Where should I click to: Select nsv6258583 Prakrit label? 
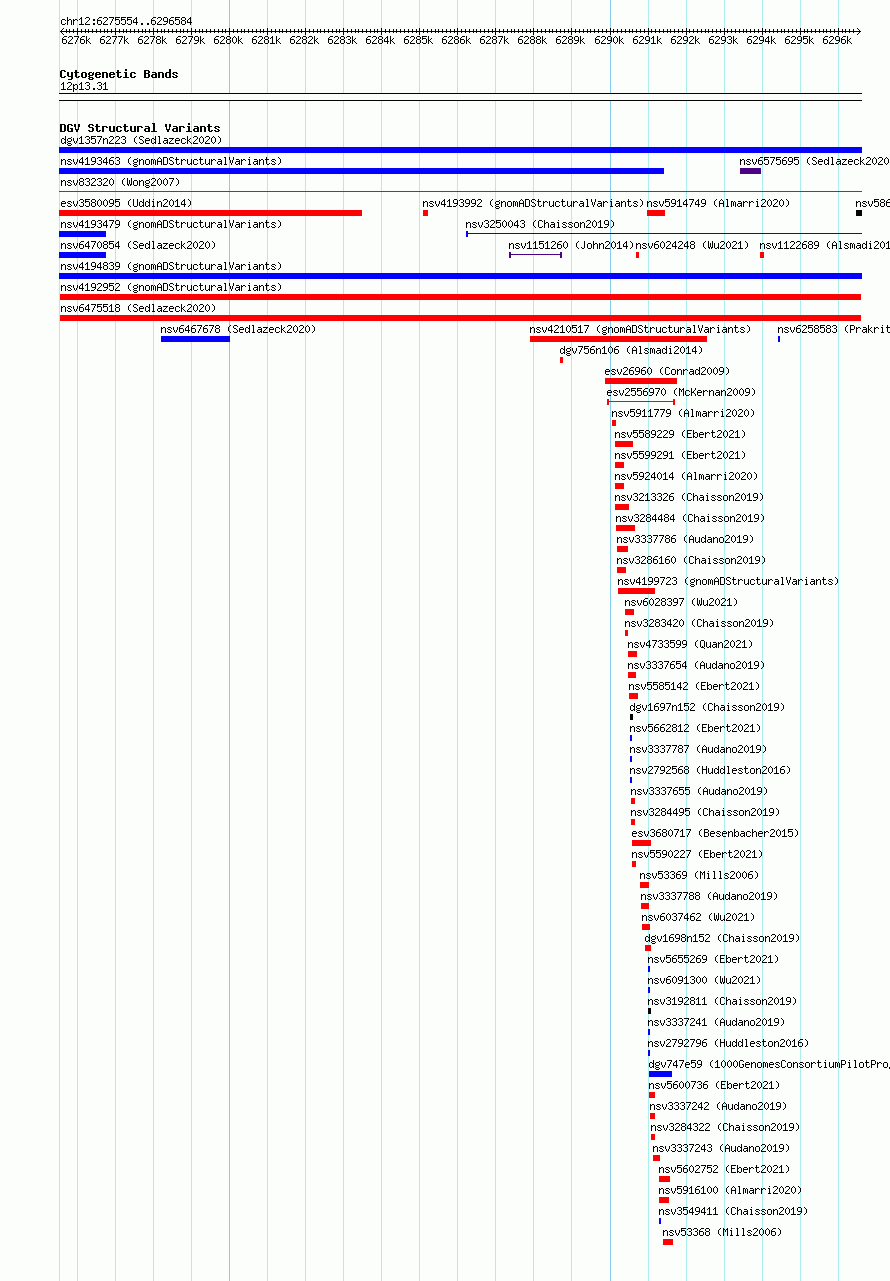[x=833, y=329]
